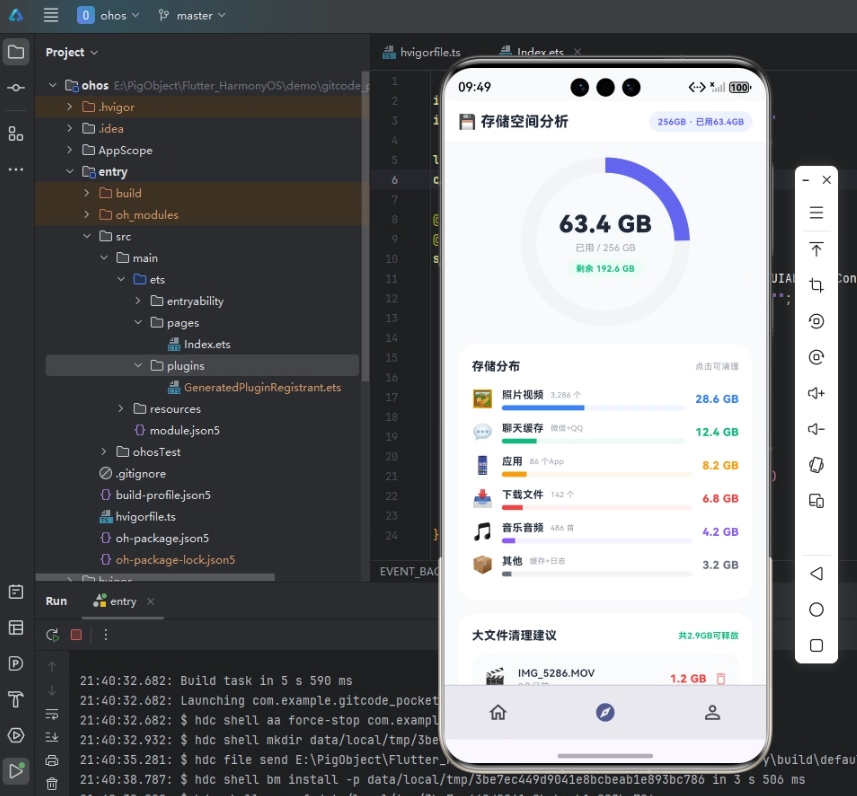This screenshot has height=796, width=857.
Task: Tap the 下载文件 storage row
Action: point(605,499)
